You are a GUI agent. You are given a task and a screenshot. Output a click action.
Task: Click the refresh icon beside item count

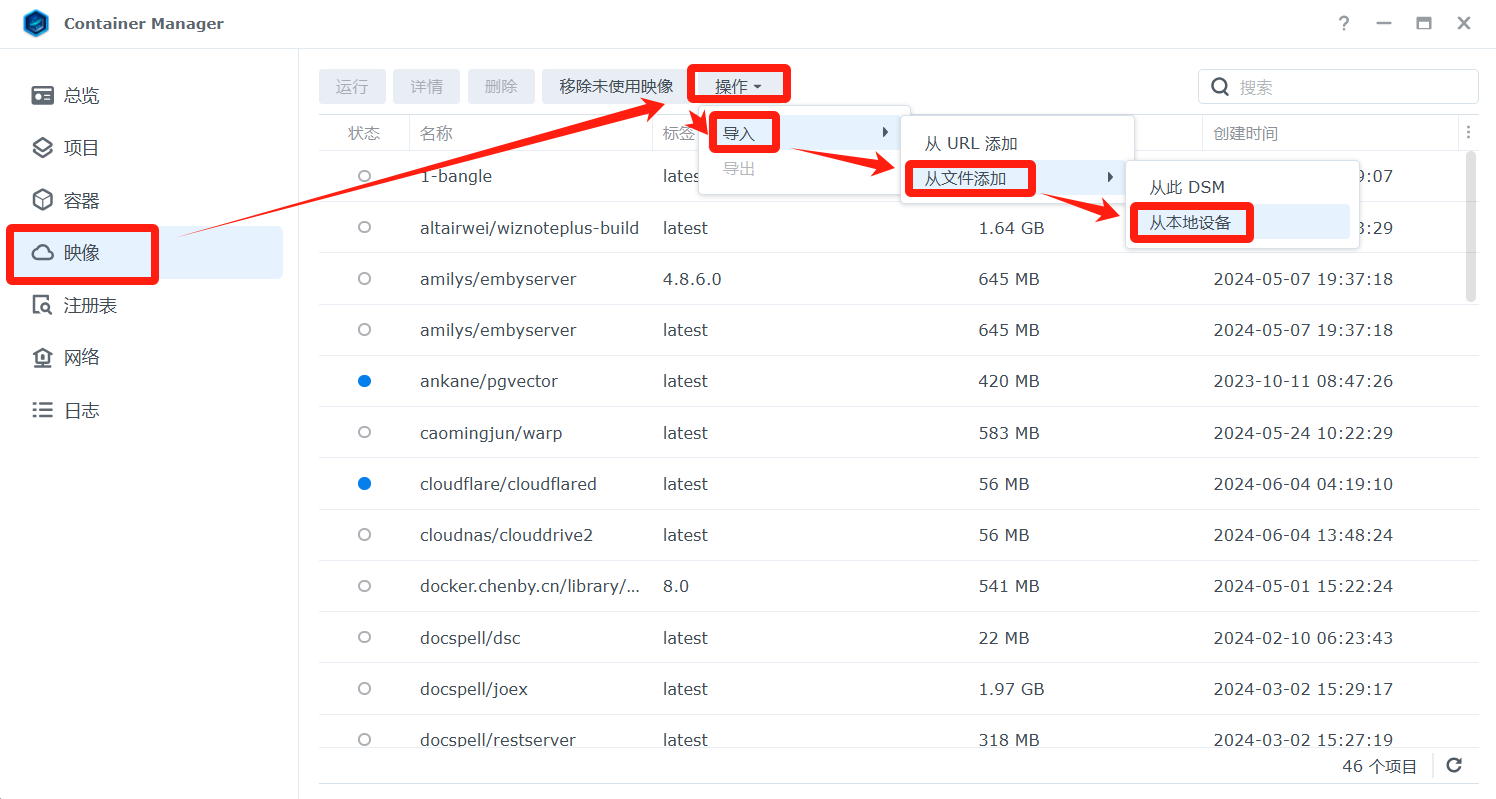(x=1454, y=766)
